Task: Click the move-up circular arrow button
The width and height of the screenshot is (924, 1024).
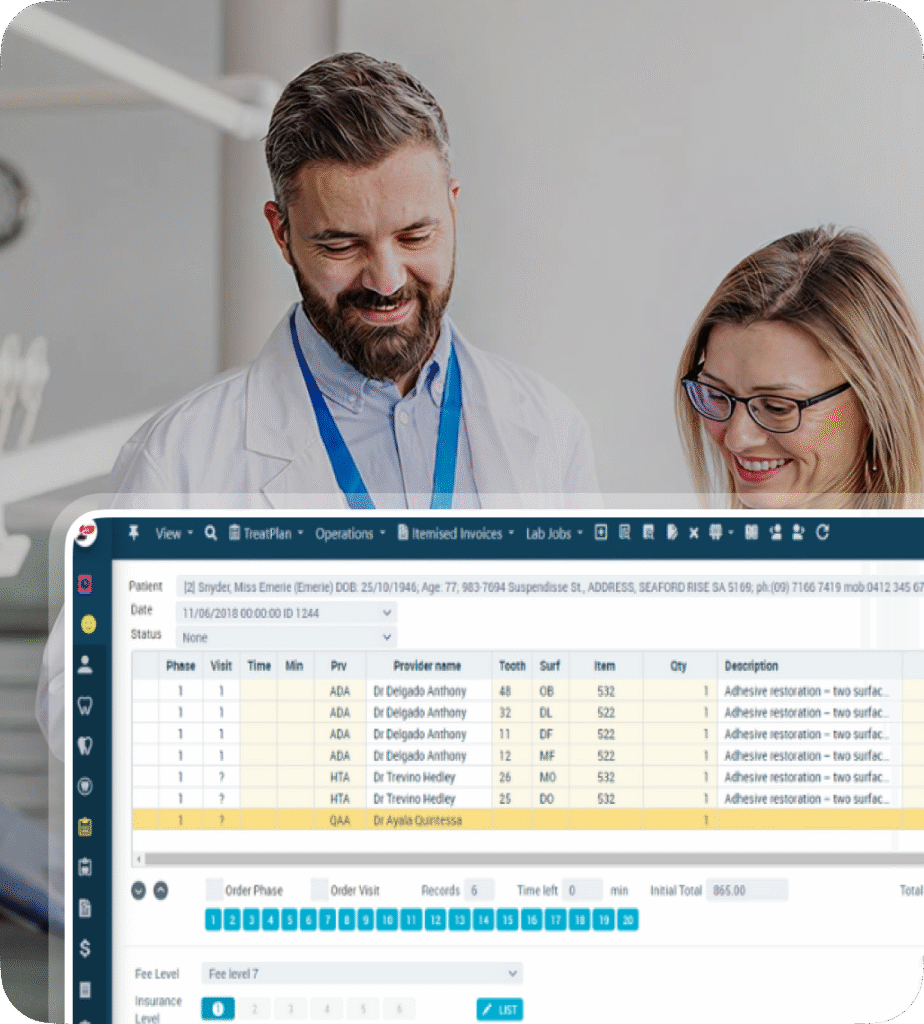Action: [160, 890]
